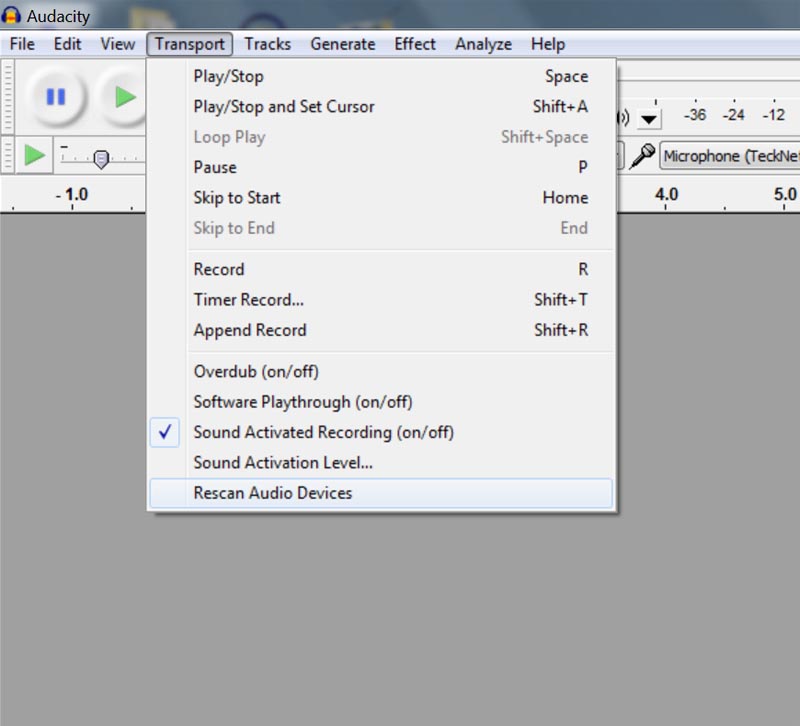Screen dimensions: 800x726
Task: Click the microphone icon beside the input device
Action: [644, 156]
